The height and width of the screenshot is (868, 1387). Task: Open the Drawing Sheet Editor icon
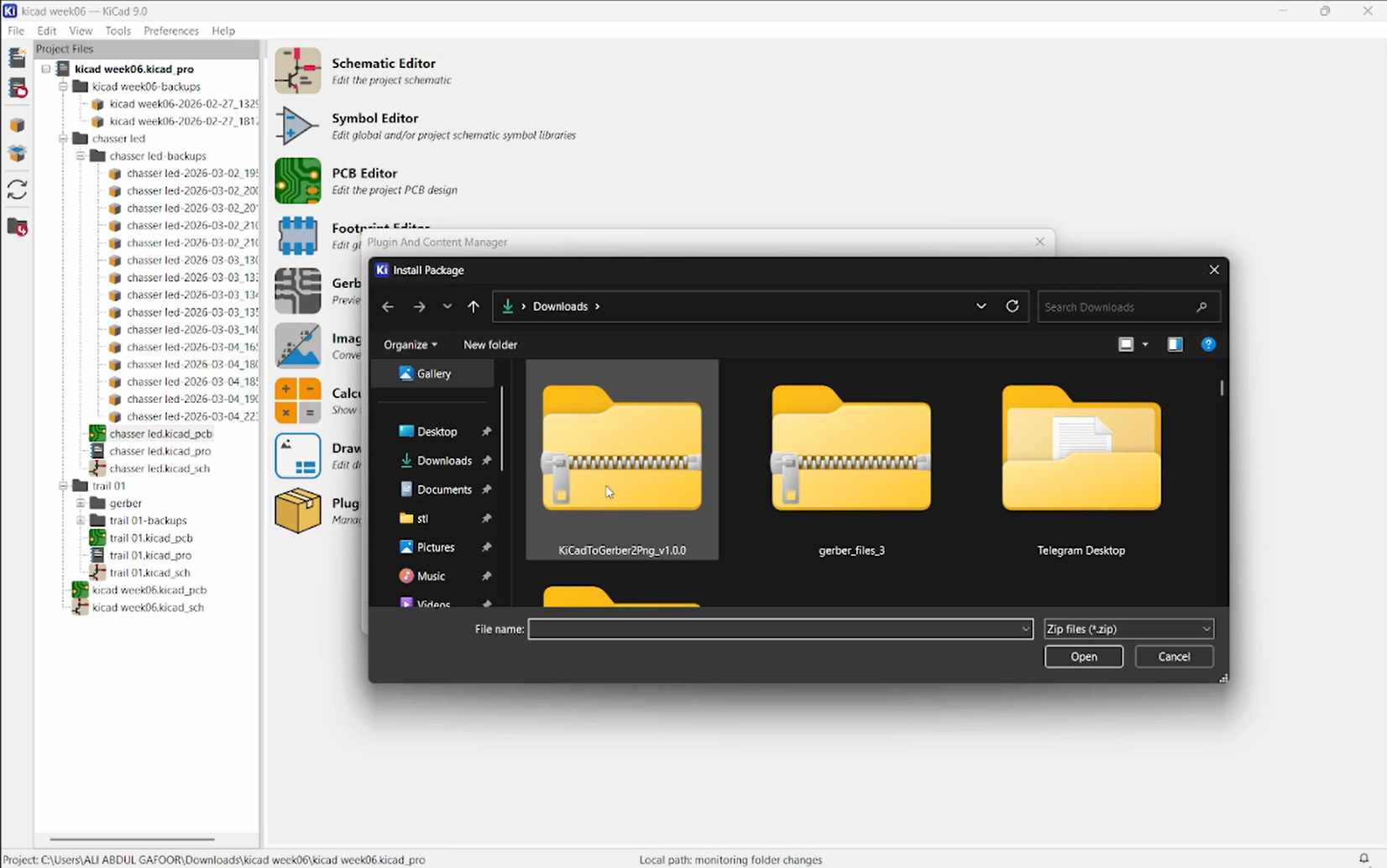[297, 456]
